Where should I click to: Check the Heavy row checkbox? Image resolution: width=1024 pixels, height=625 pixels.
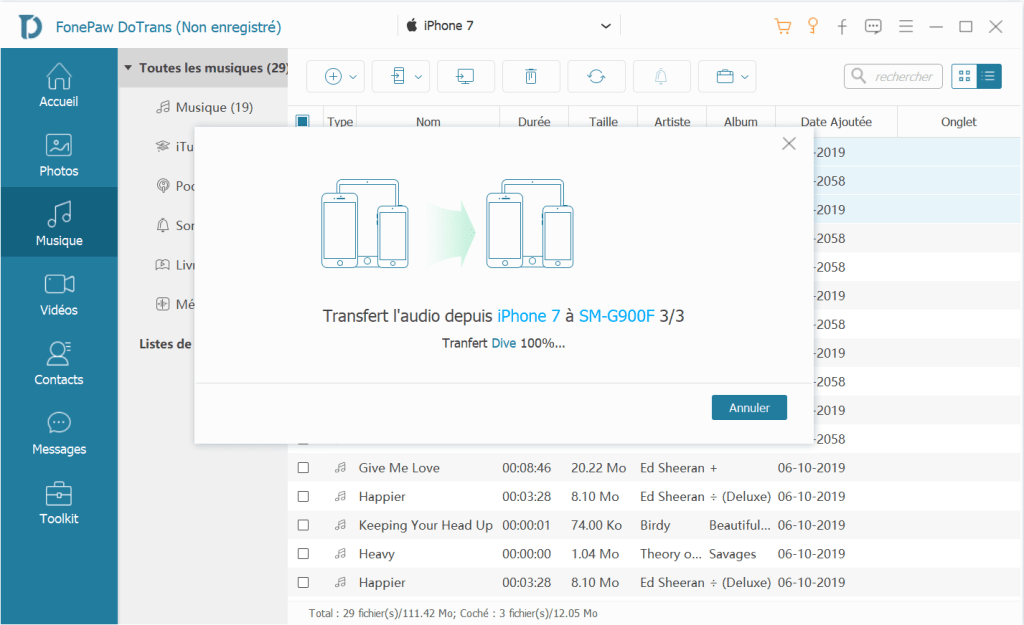point(303,554)
